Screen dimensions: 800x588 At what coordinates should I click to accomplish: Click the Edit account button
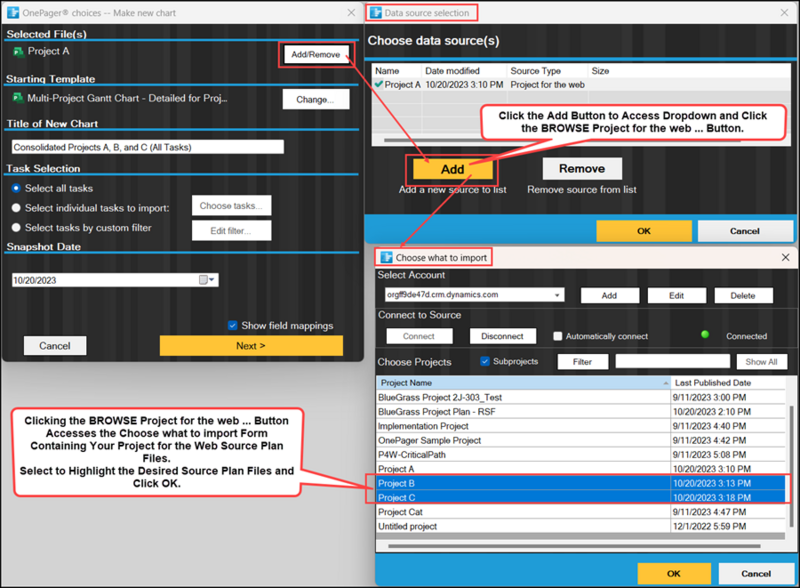point(677,296)
